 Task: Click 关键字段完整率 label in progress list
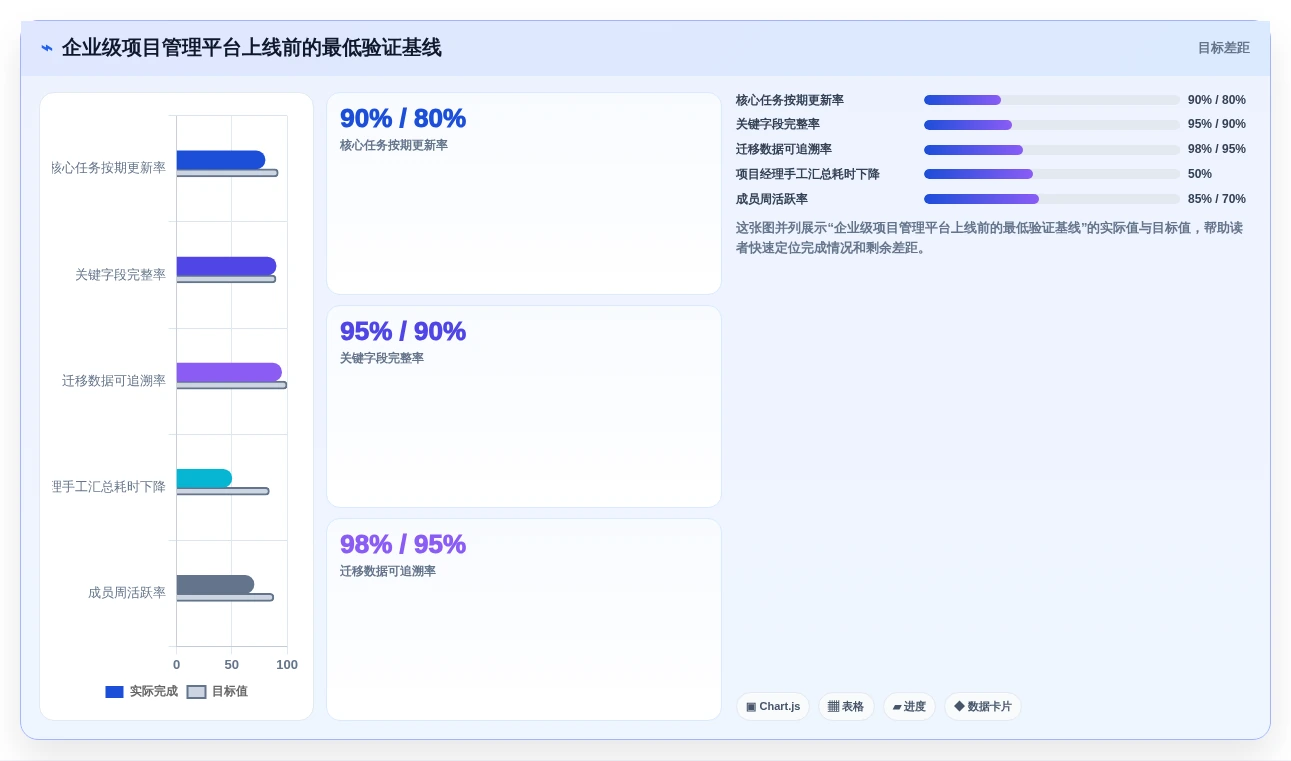(x=778, y=125)
